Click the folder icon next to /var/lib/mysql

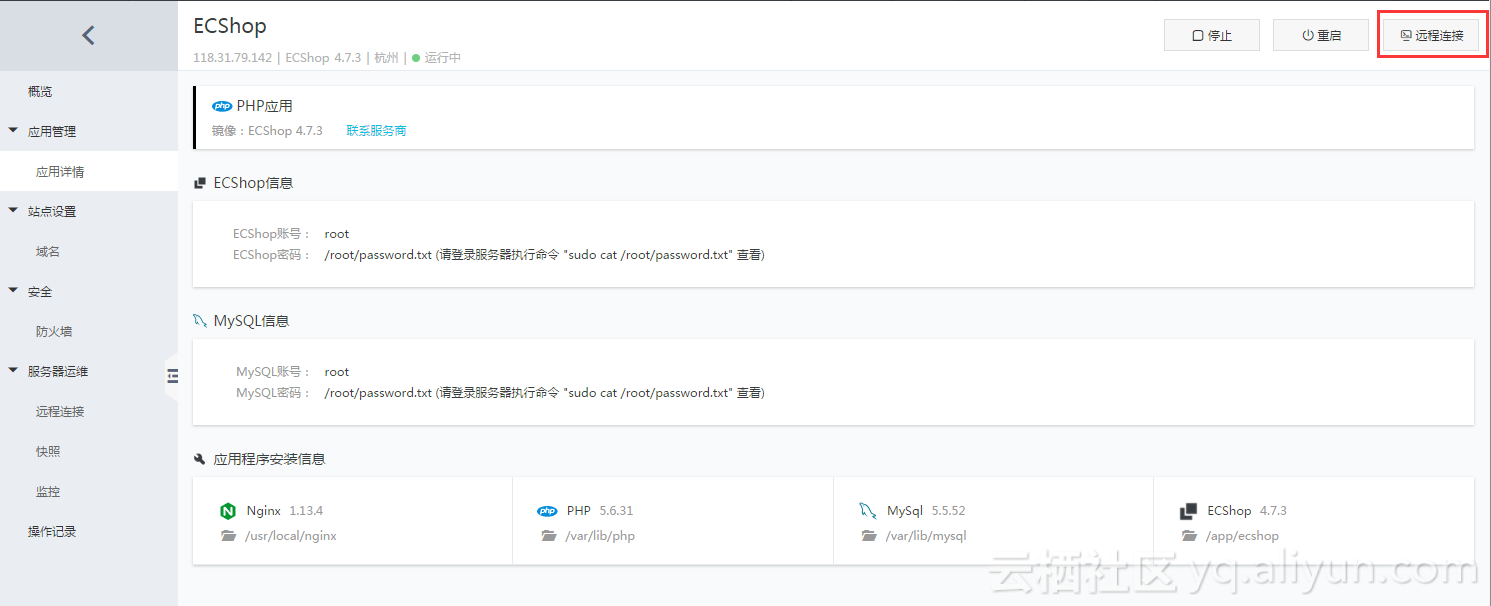click(x=868, y=536)
